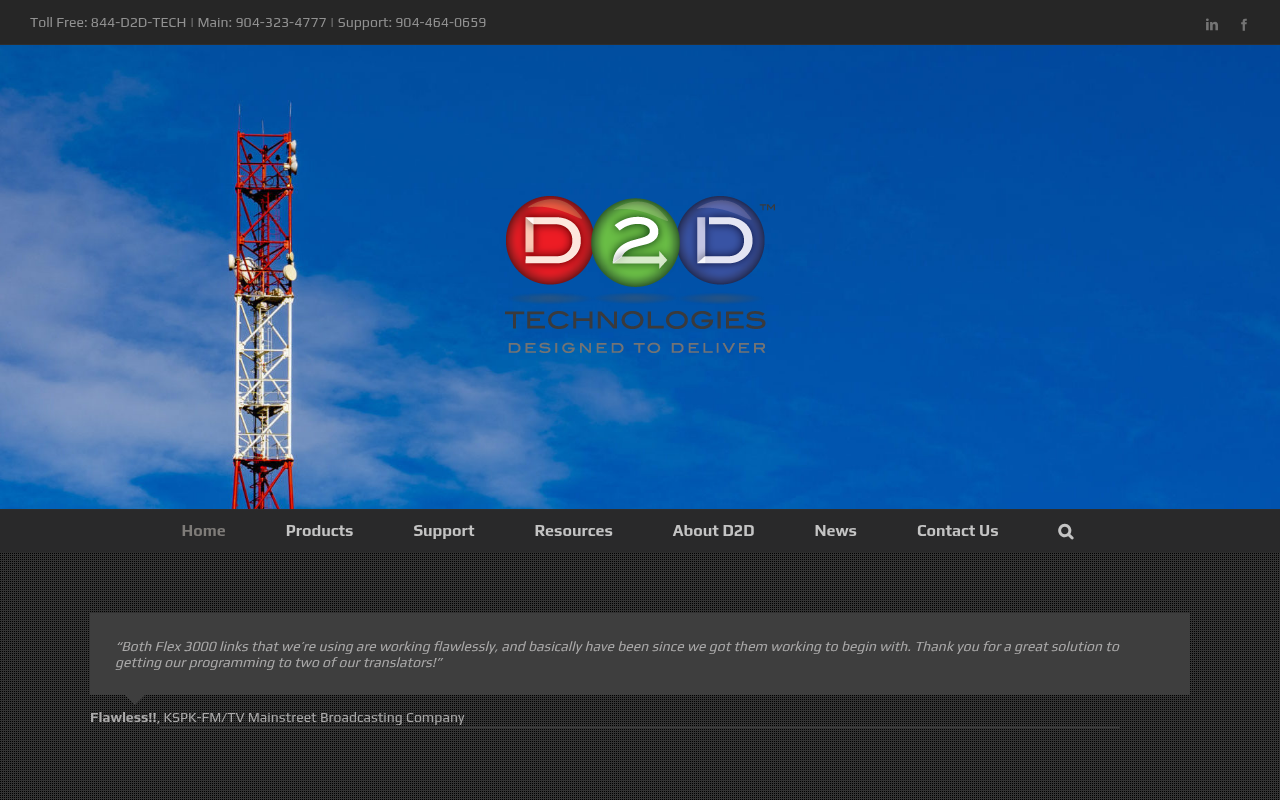This screenshot has width=1280, height=800.
Task: Open the LinkedIn social icon
Action: click(x=1212, y=25)
